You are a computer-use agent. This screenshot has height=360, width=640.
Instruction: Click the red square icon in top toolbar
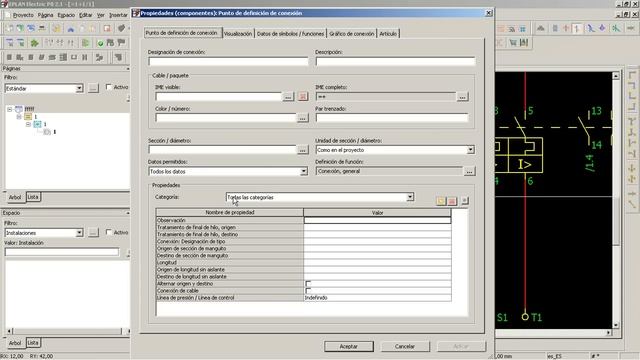click(107, 29)
